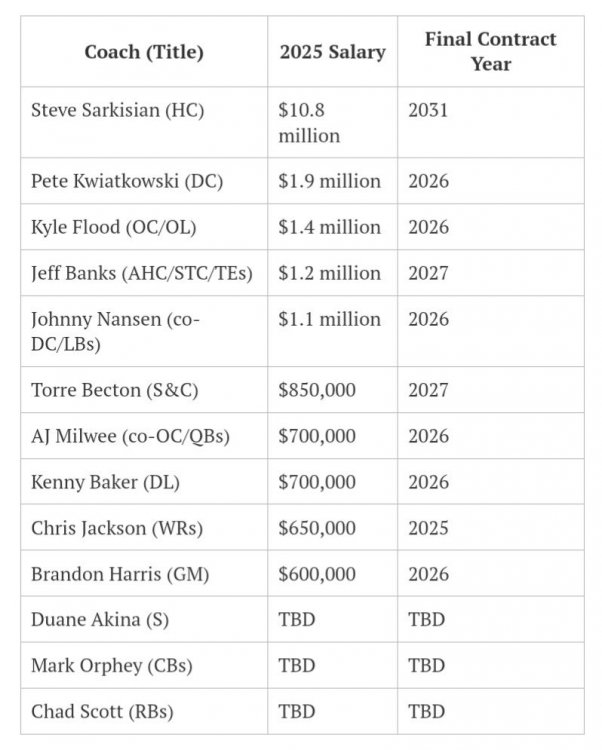The width and height of the screenshot is (602, 750).
Task: Select the $1.9 million salary cell
Action: (x=329, y=181)
